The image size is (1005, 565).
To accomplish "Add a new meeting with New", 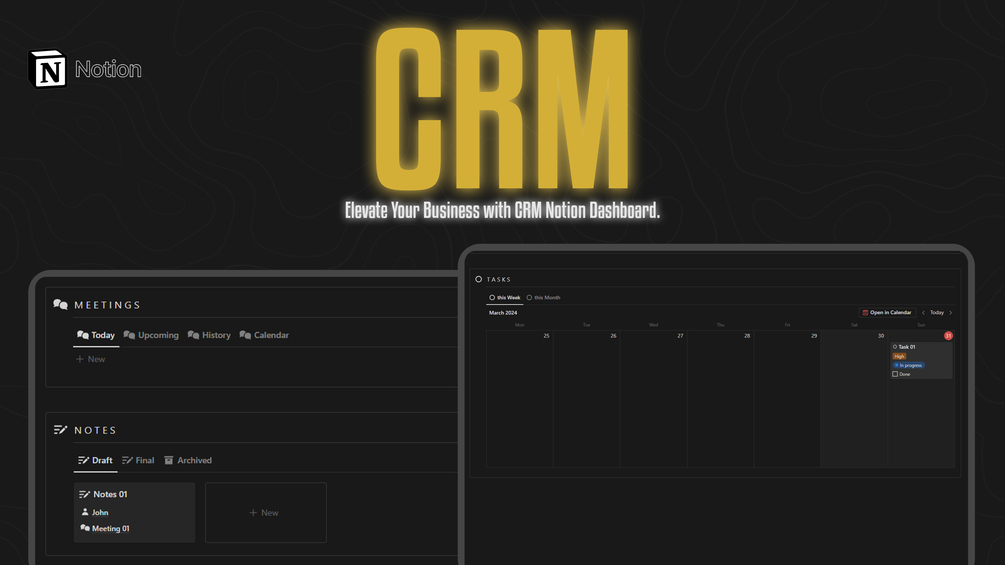I will [x=90, y=359].
